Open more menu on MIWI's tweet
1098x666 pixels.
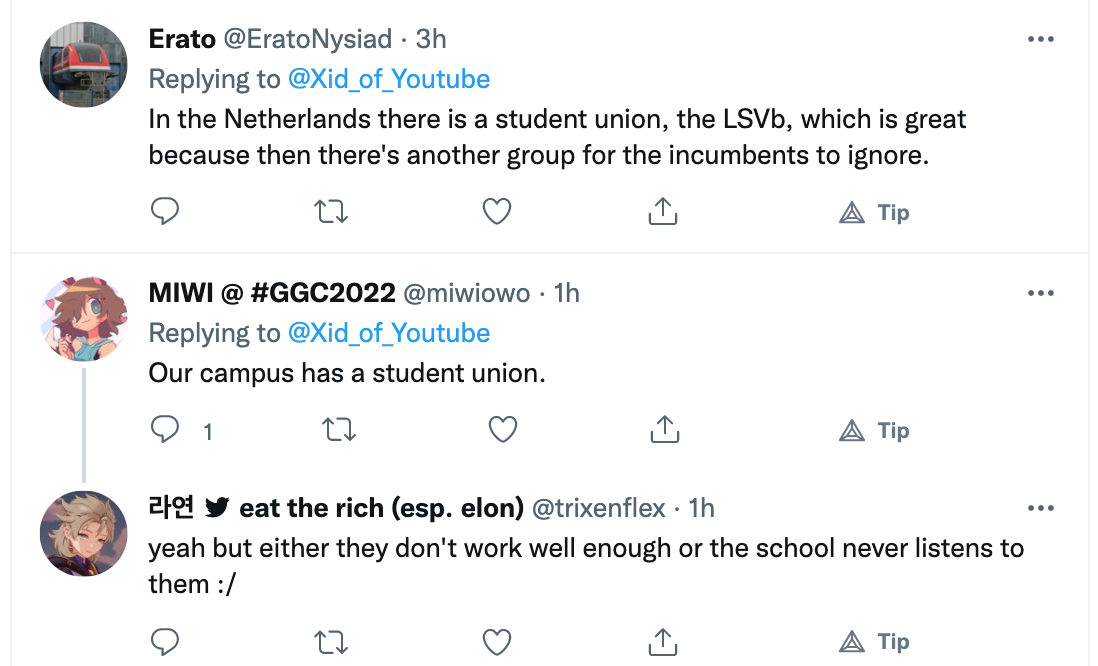point(1041,293)
